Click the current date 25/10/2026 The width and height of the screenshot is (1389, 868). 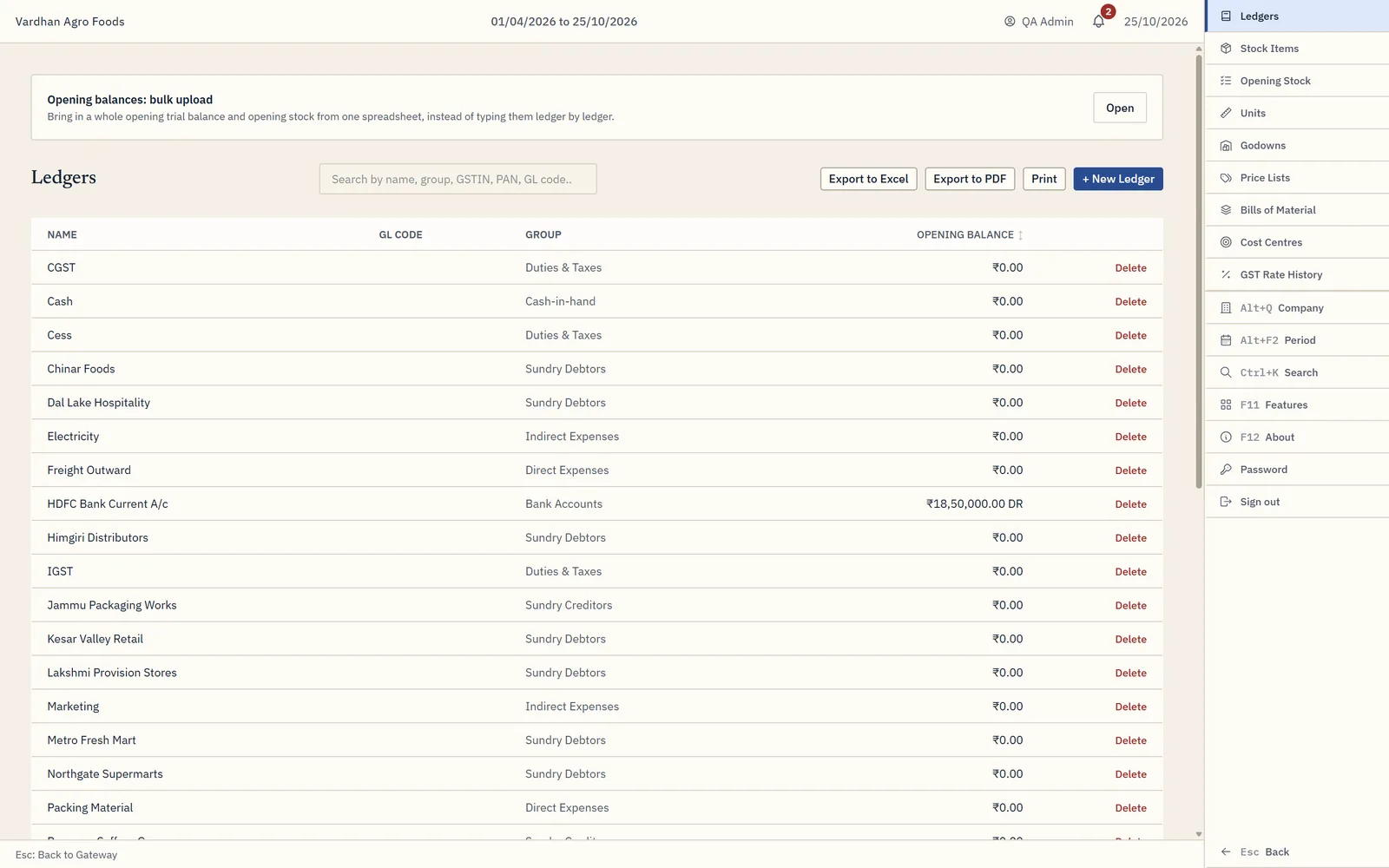point(1155,22)
